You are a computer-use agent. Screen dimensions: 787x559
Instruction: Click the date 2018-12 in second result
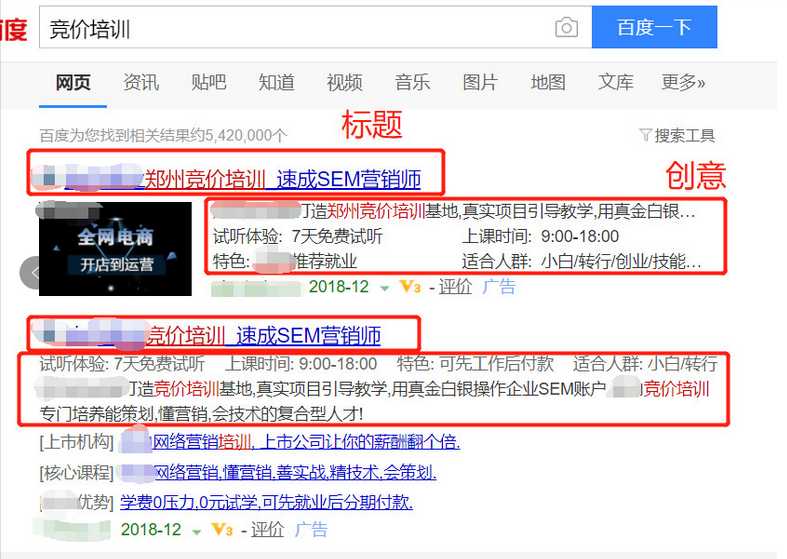pos(151,529)
